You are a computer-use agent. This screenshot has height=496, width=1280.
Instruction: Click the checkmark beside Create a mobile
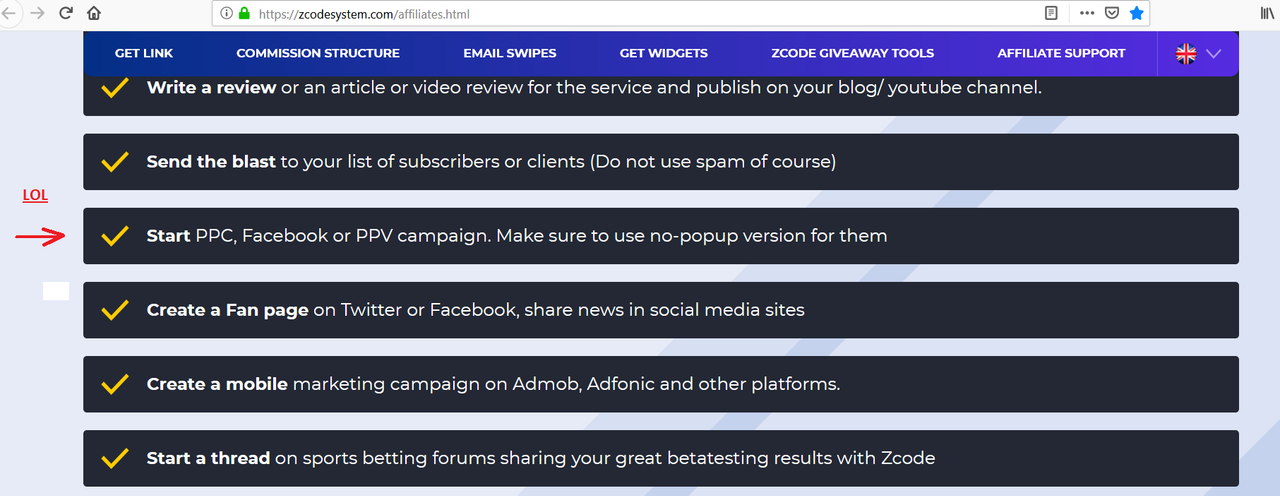coord(116,384)
